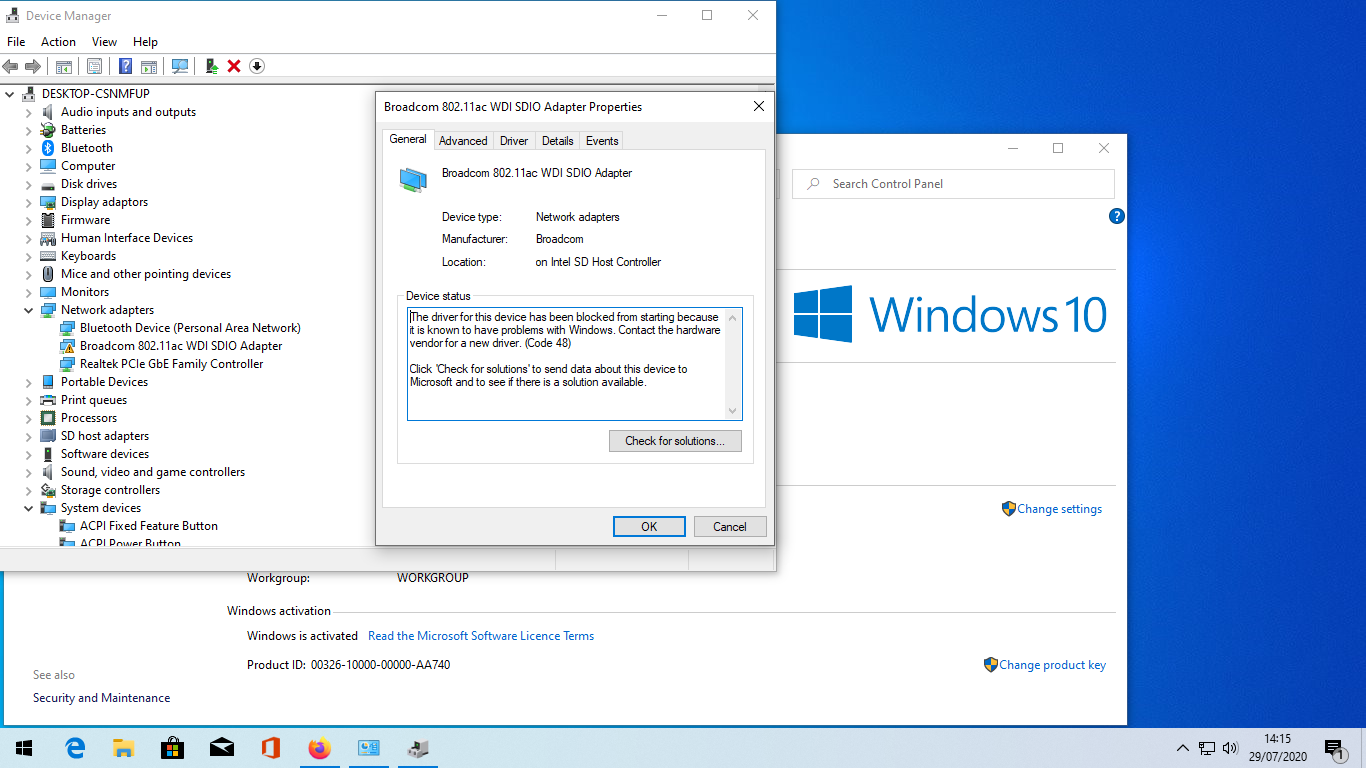
Task: Expand the Batteries category
Action: [29, 130]
